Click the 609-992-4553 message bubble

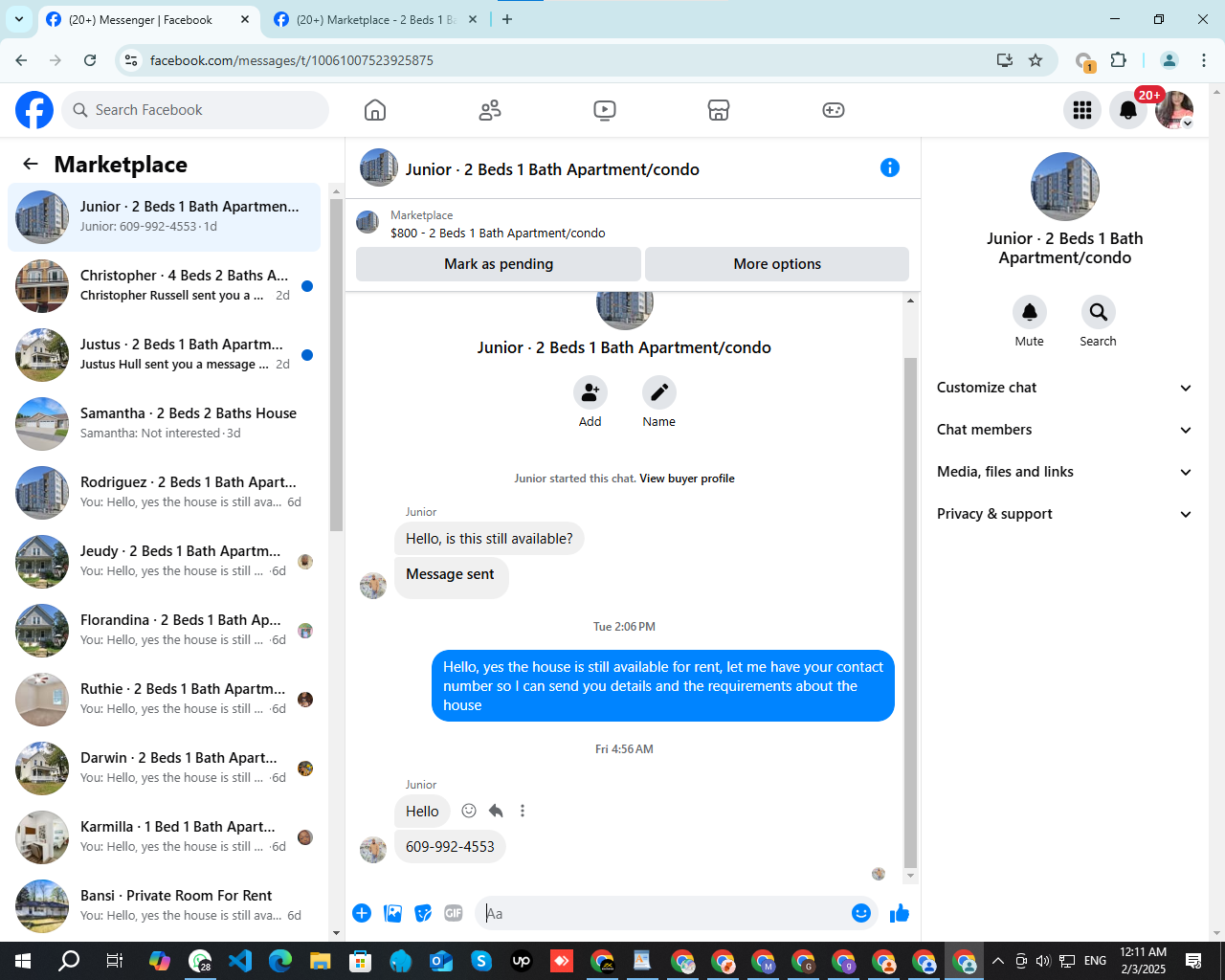[x=450, y=847]
